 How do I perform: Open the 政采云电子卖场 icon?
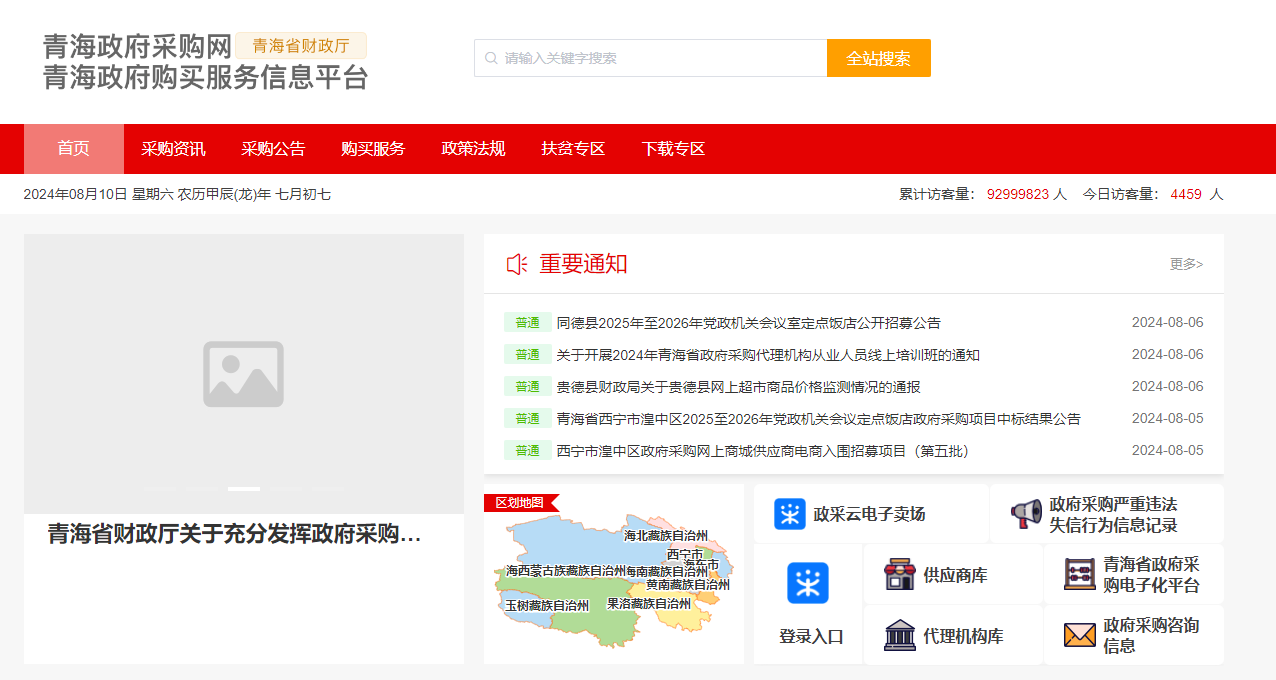click(789, 512)
